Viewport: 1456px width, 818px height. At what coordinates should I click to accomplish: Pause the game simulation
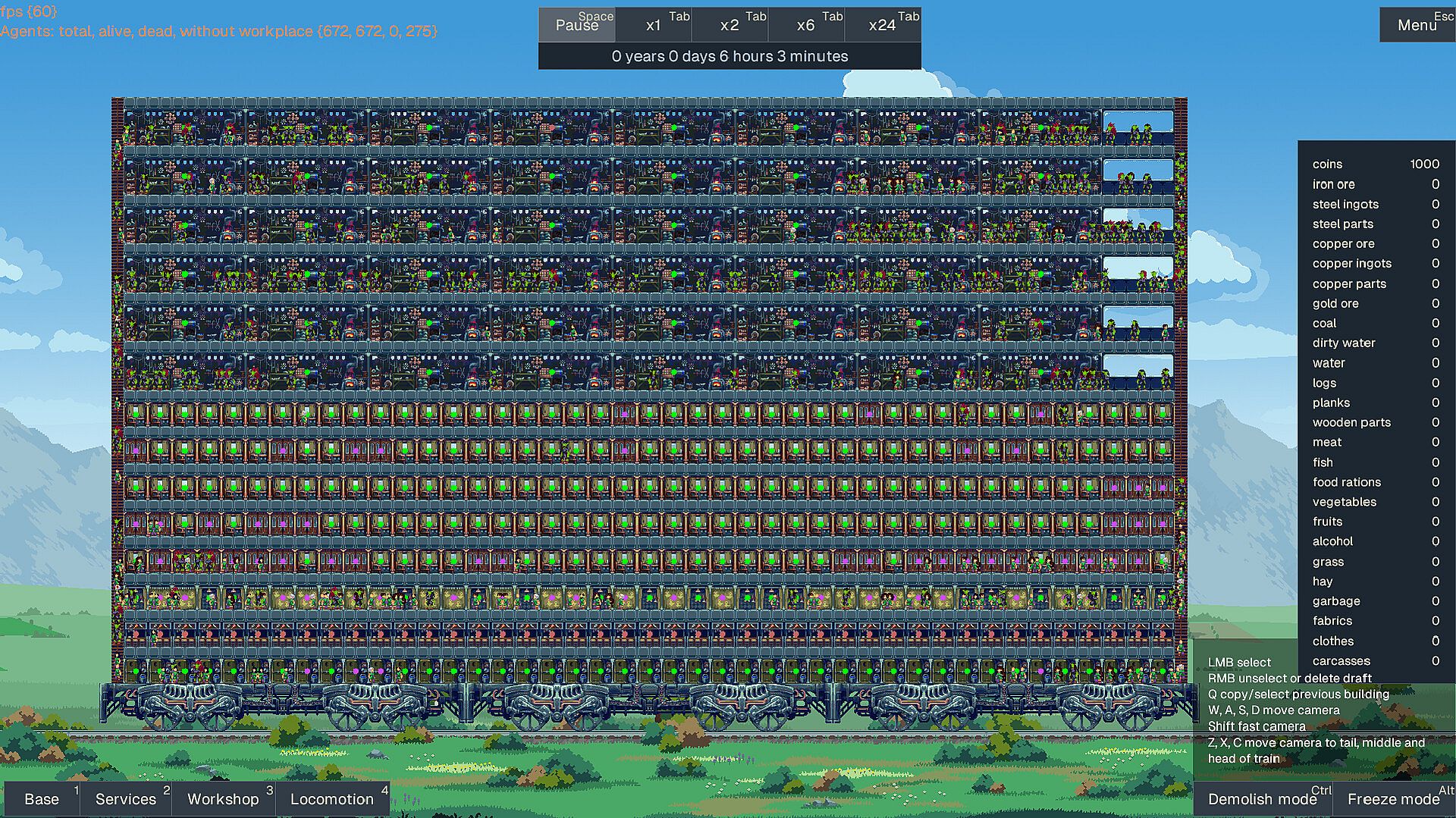coord(577,25)
